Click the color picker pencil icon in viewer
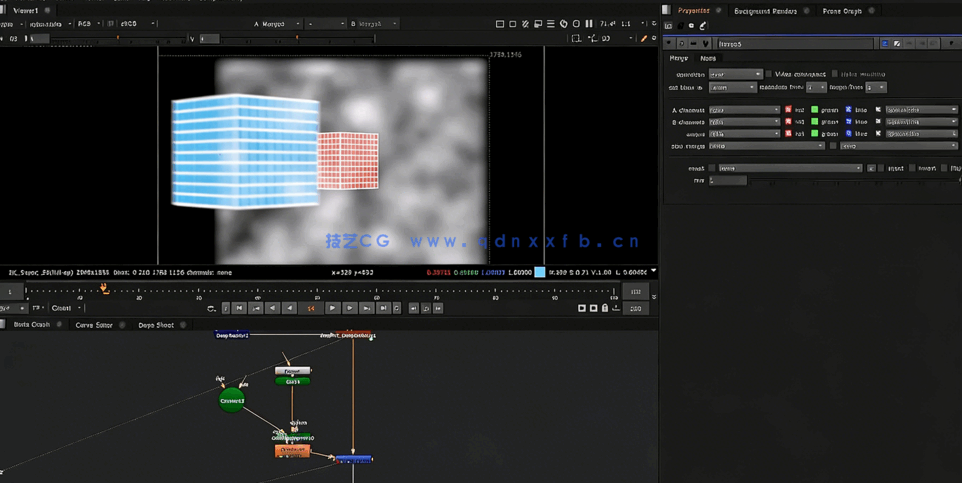The width and height of the screenshot is (962, 483). [x=644, y=39]
